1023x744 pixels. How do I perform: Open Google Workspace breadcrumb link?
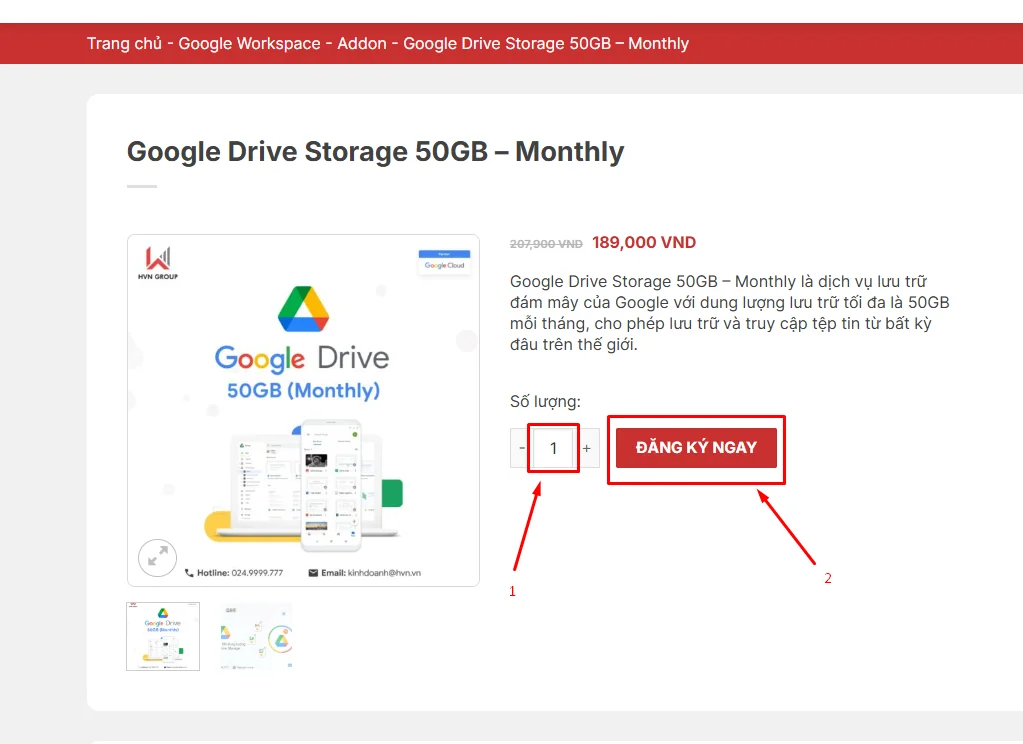tap(249, 44)
